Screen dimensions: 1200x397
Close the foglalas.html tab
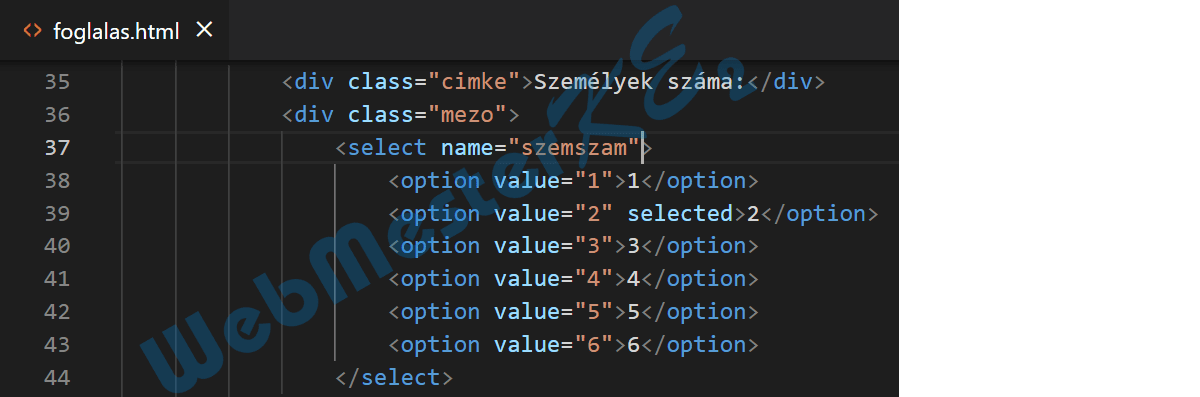pyautogui.click(x=205, y=30)
